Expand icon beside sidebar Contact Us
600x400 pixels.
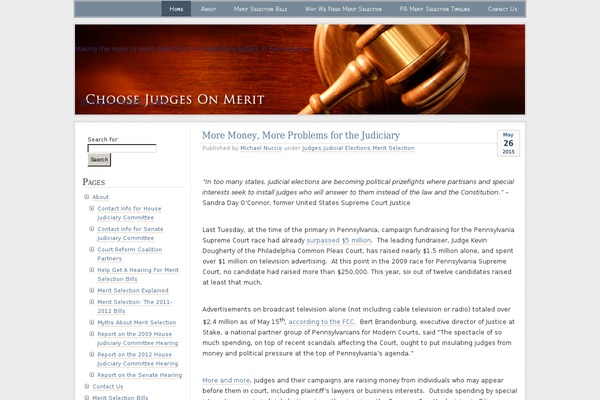pyautogui.click(x=86, y=387)
